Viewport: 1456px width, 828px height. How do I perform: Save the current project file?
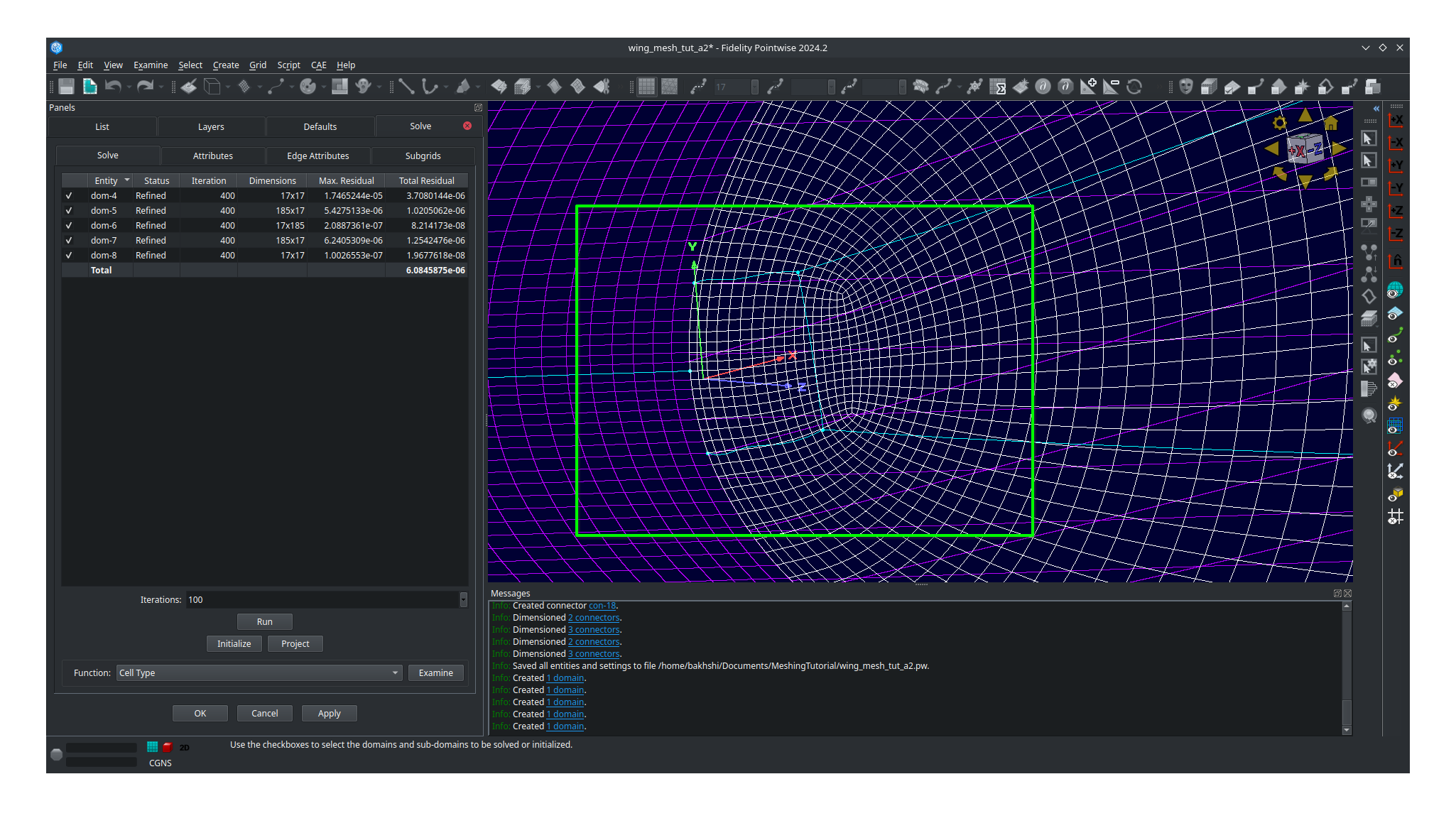pyautogui.click(x=65, y=87)
